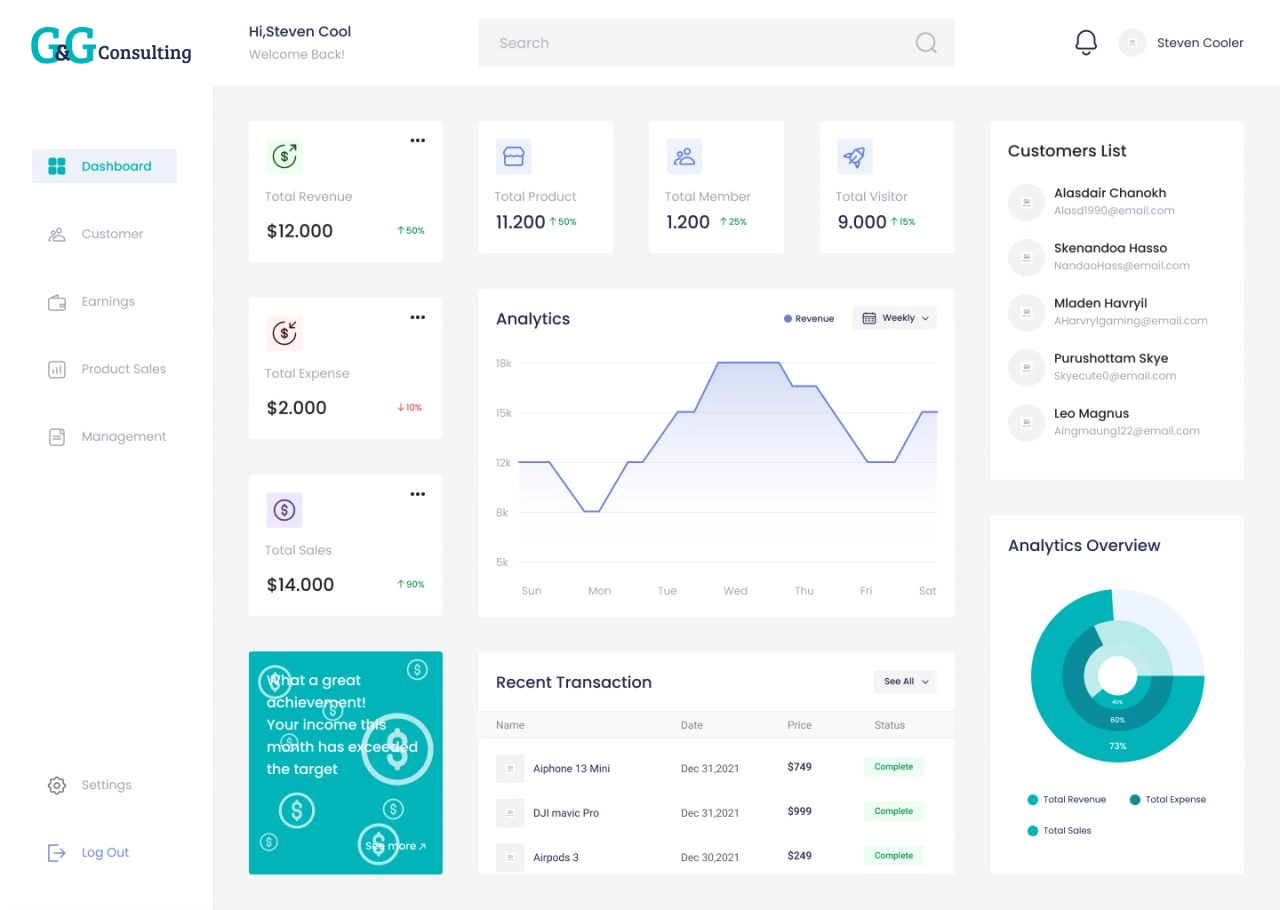Expand the See All transactions dropdown
The height and width of the screenshot is (910, 1280).
[905, 681]
